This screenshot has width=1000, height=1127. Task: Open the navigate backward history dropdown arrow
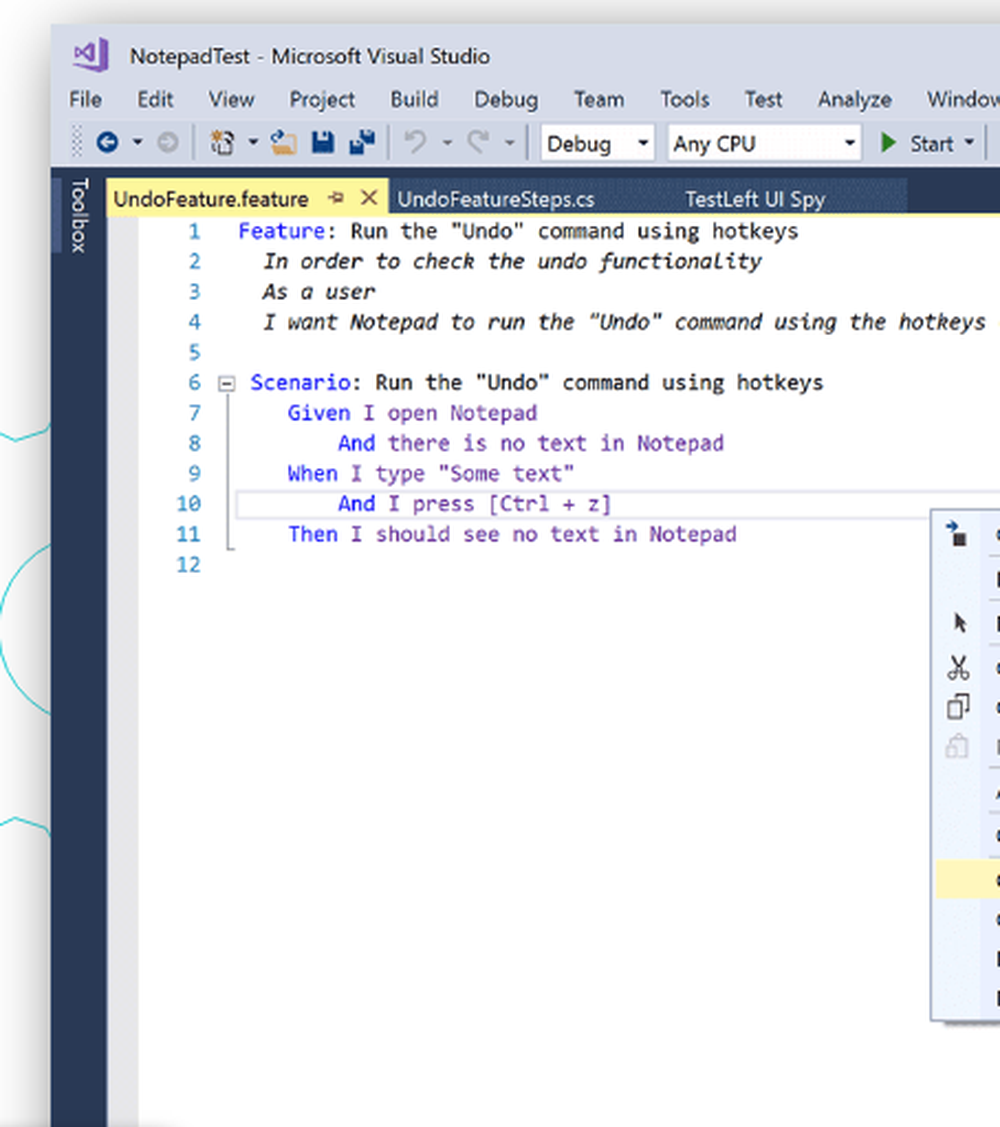(137, 142)
